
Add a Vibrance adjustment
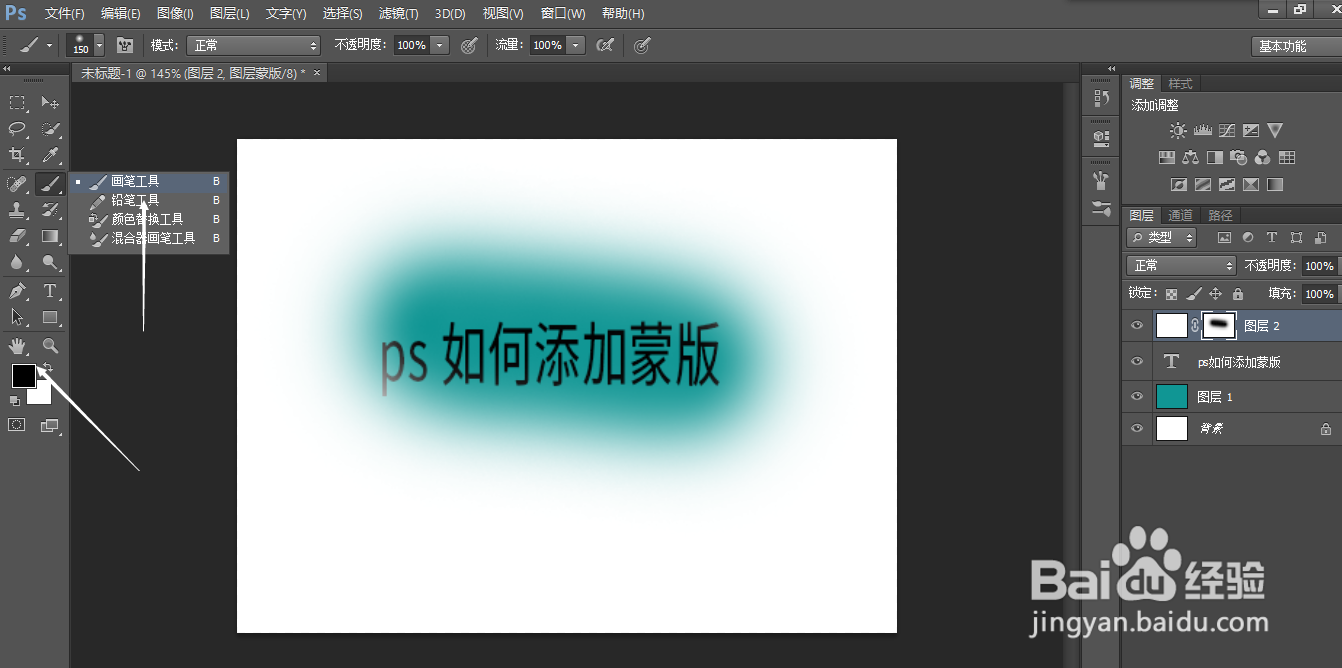[x=1274, y=130]
